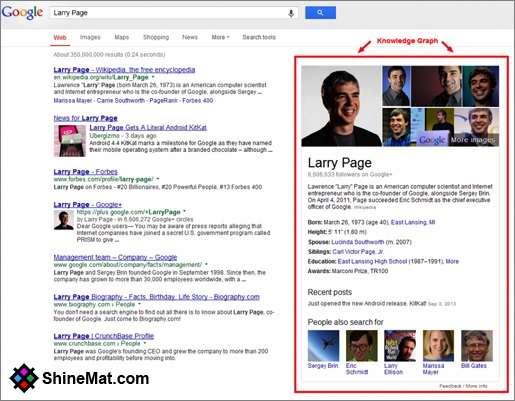Click the microphone voice search icon
Screen dimensions: 515x401
pyautogui.click(x=291, y=13)
